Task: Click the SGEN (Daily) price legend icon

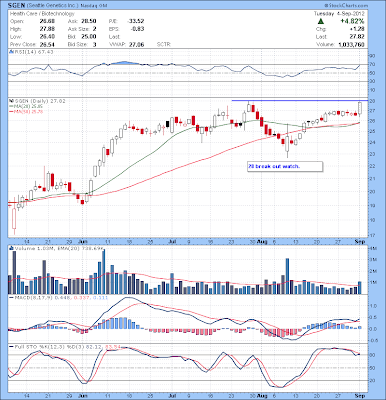Action: click(x=11, y=101)
